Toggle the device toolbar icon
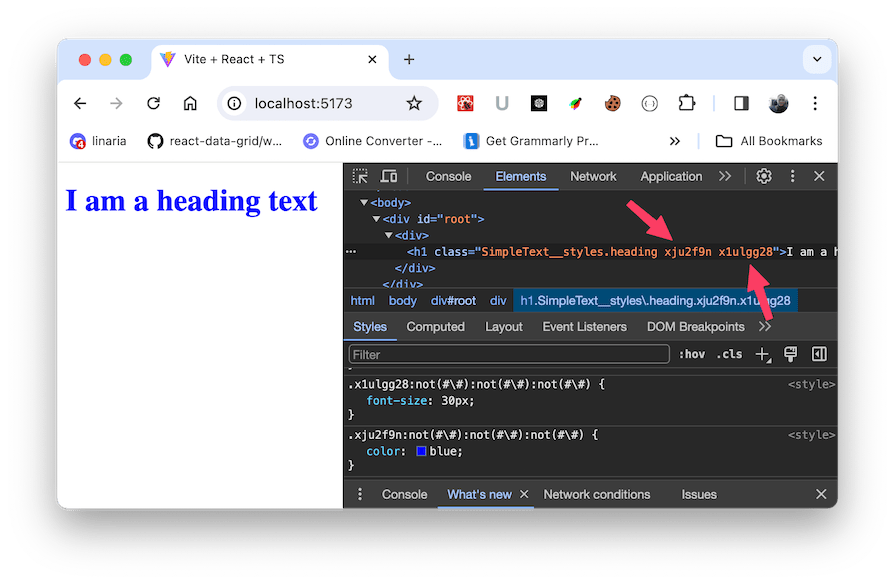The width and height of the screenshot is (895, 584). pos(388,176)
